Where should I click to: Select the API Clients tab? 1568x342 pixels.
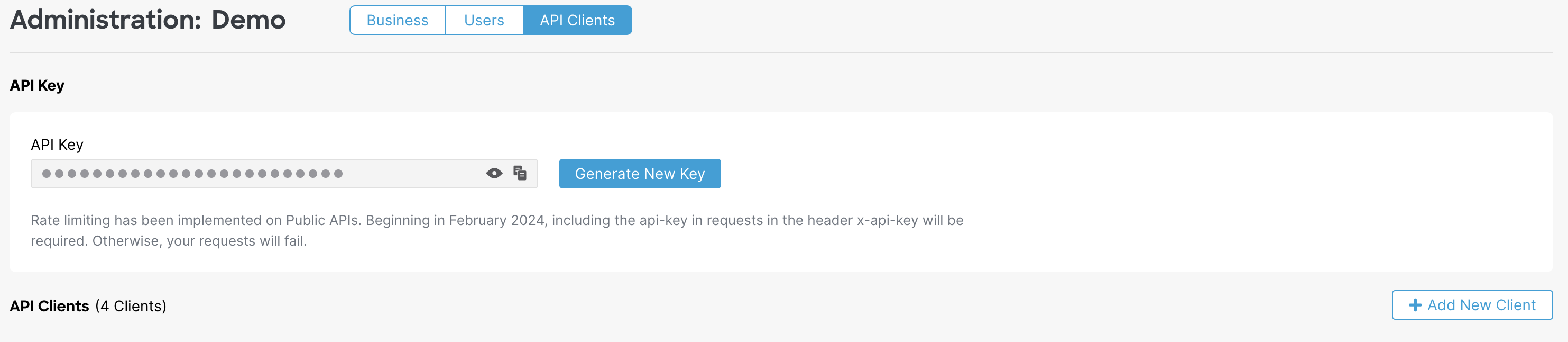(x=577, y=20)
